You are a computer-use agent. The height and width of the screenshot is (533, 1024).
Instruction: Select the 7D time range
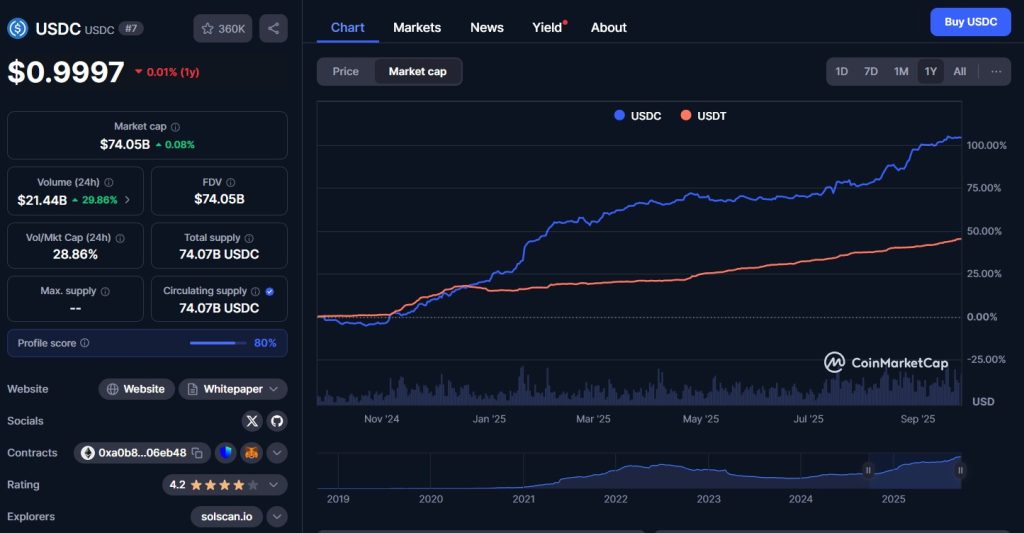tap(871, 72)
